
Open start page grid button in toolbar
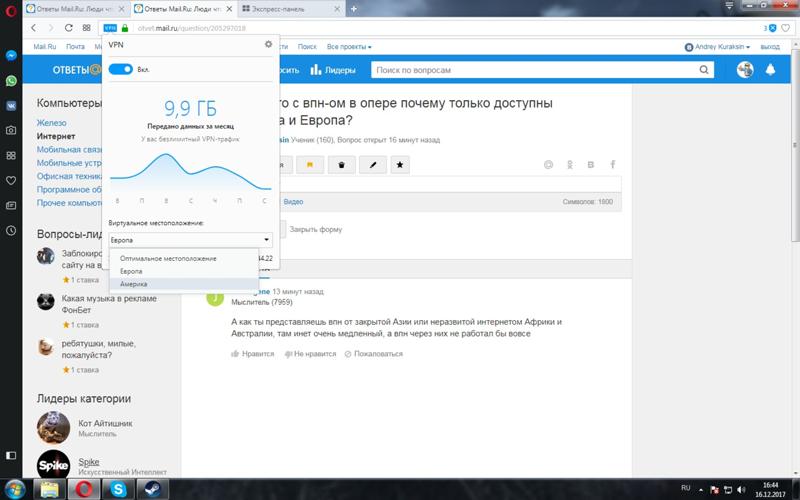tap(87, 28)
